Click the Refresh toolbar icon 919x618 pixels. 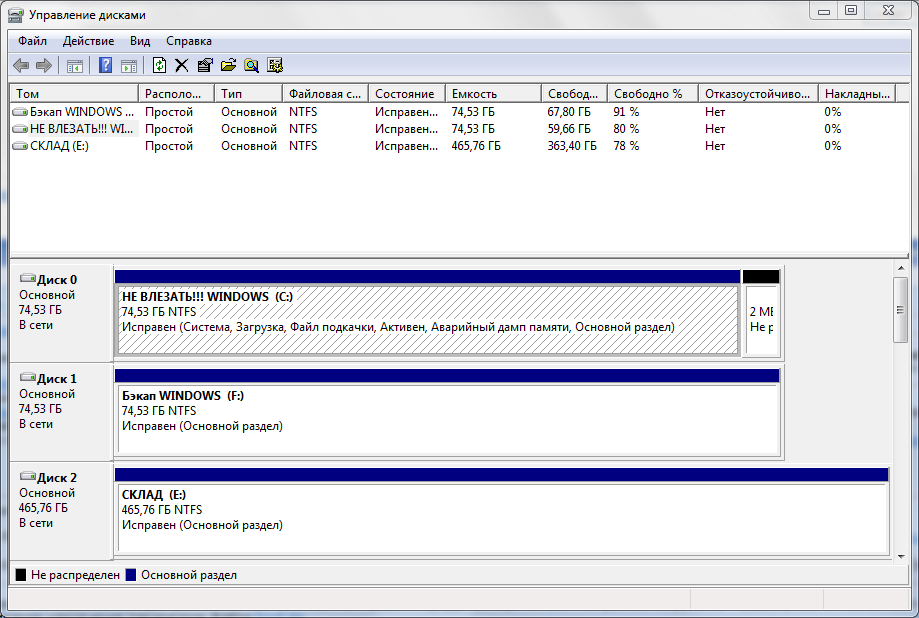pos(159,66)
